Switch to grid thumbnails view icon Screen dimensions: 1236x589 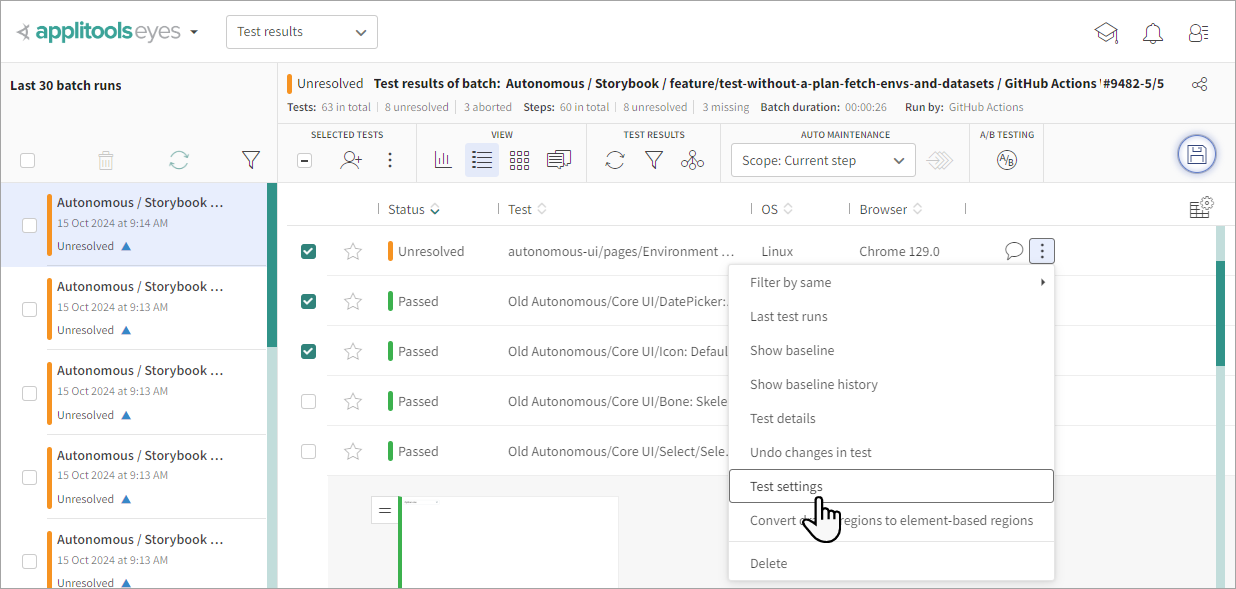pos(519,160)
